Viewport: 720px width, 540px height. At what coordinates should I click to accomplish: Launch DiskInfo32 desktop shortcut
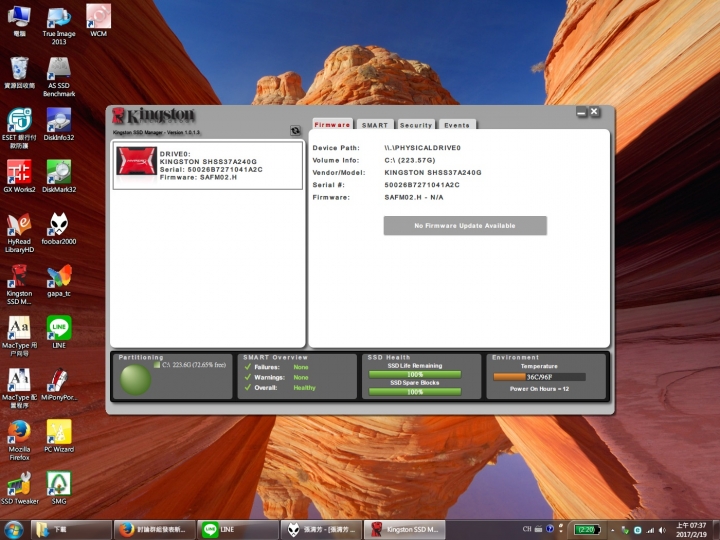59,124
